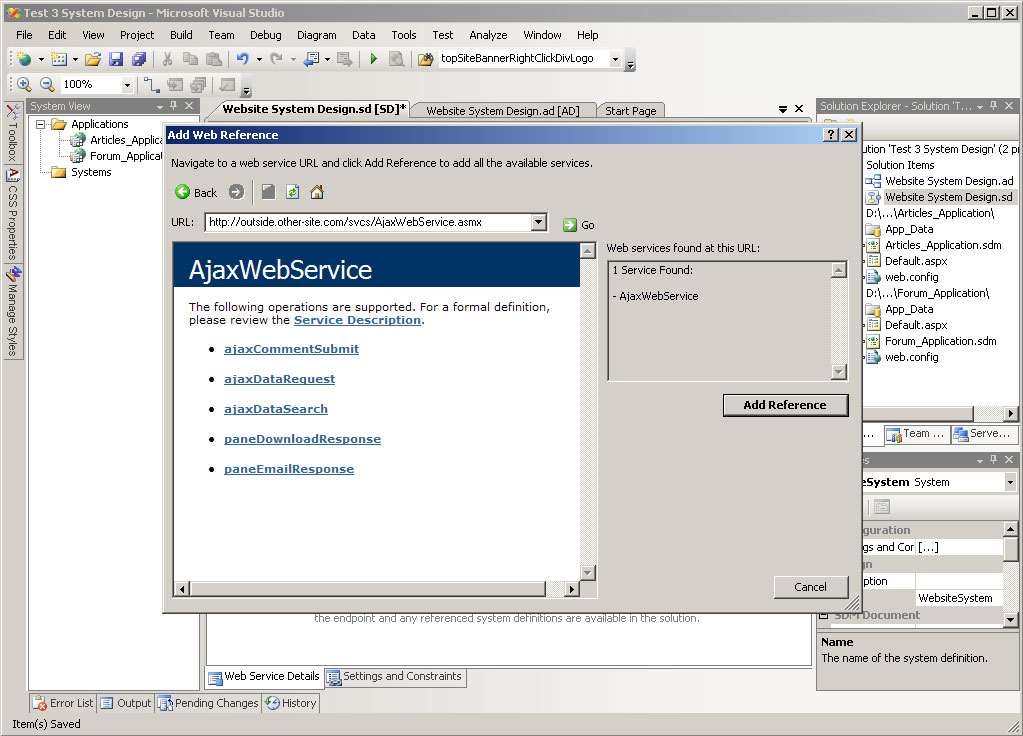1023x736 pixels.
Task: Open the zoom 100% dropdown
Action: pyautogui.click(x=127, y=85)
